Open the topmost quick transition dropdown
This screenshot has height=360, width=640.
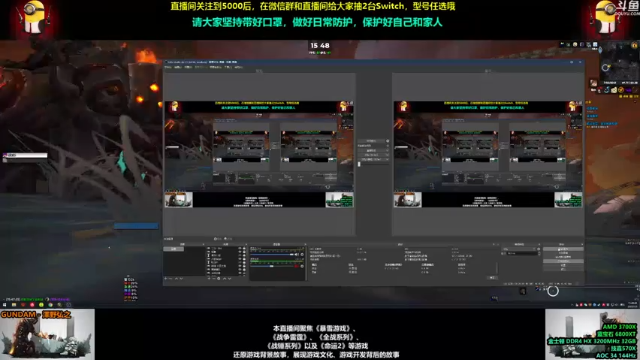tap(373, 150)
